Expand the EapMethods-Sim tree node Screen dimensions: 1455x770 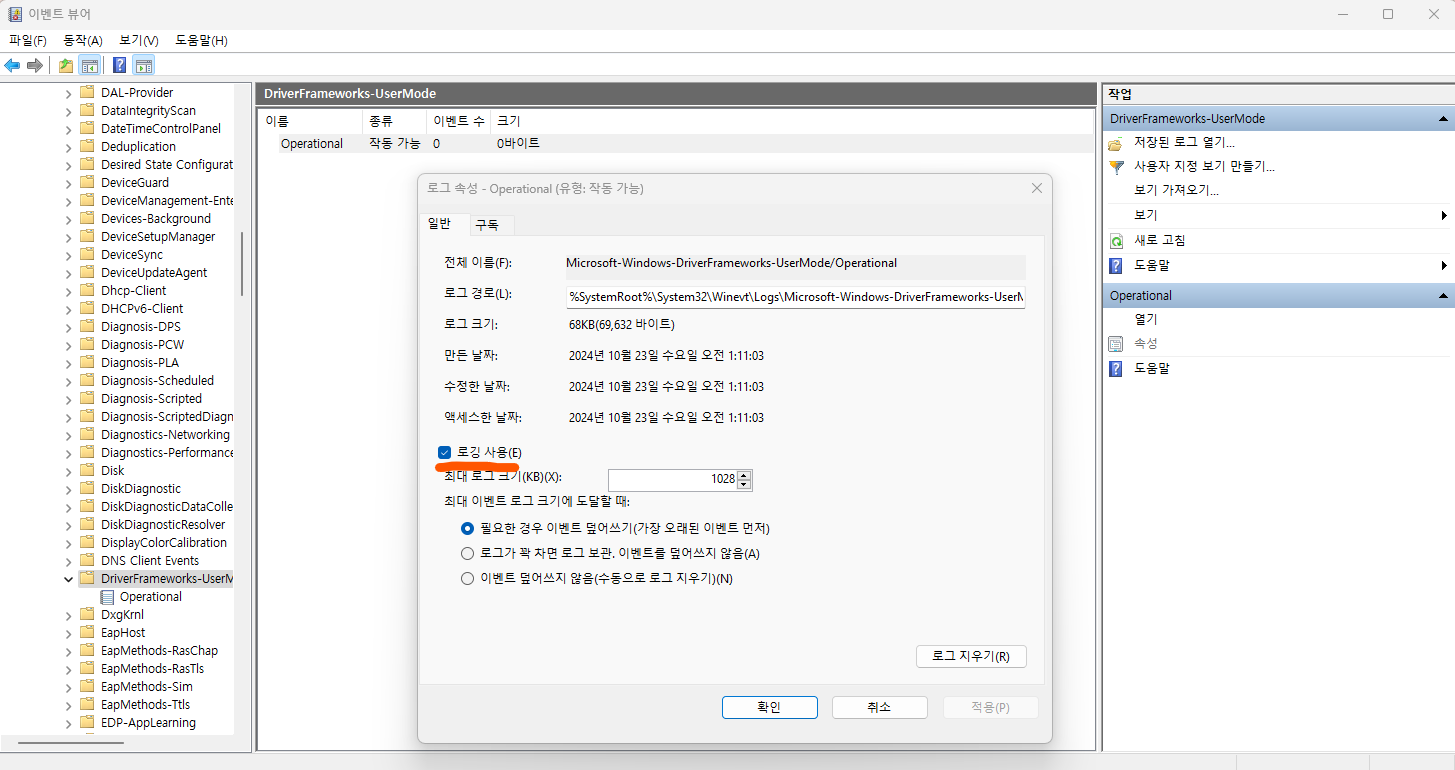(x=68, y=687)
